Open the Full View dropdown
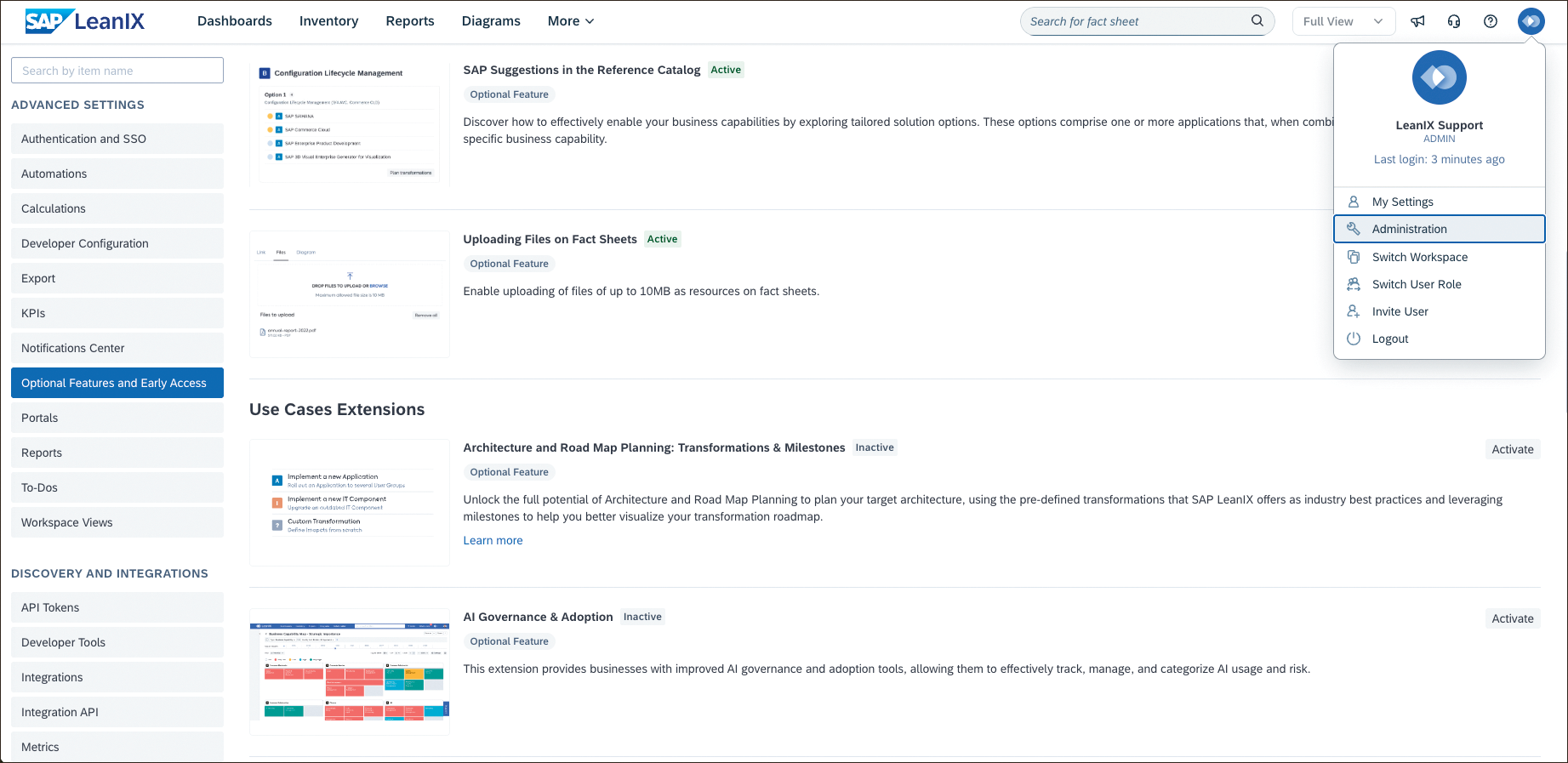Viewport: 1568px width, 763px height. point(1343,21)
